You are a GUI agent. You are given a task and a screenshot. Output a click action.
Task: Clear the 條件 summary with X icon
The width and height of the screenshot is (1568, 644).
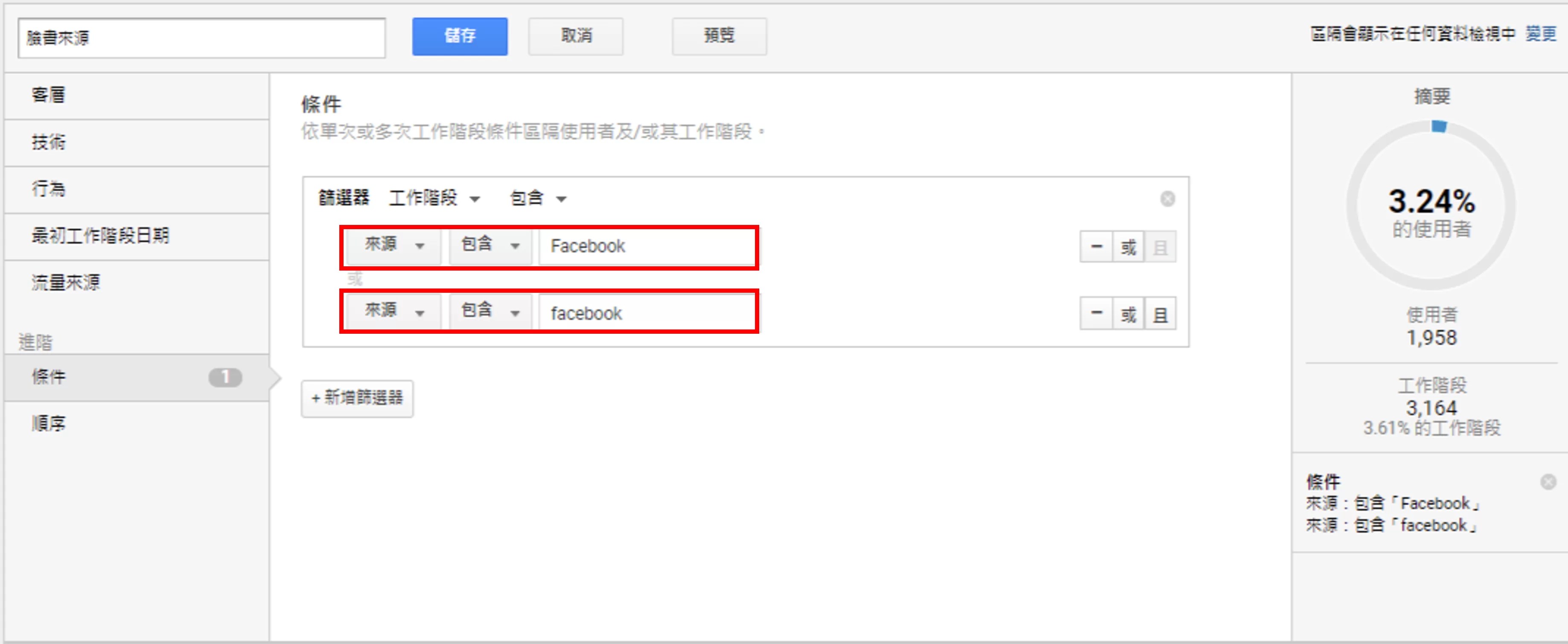pyautogui.click(x=1548, y=482)
